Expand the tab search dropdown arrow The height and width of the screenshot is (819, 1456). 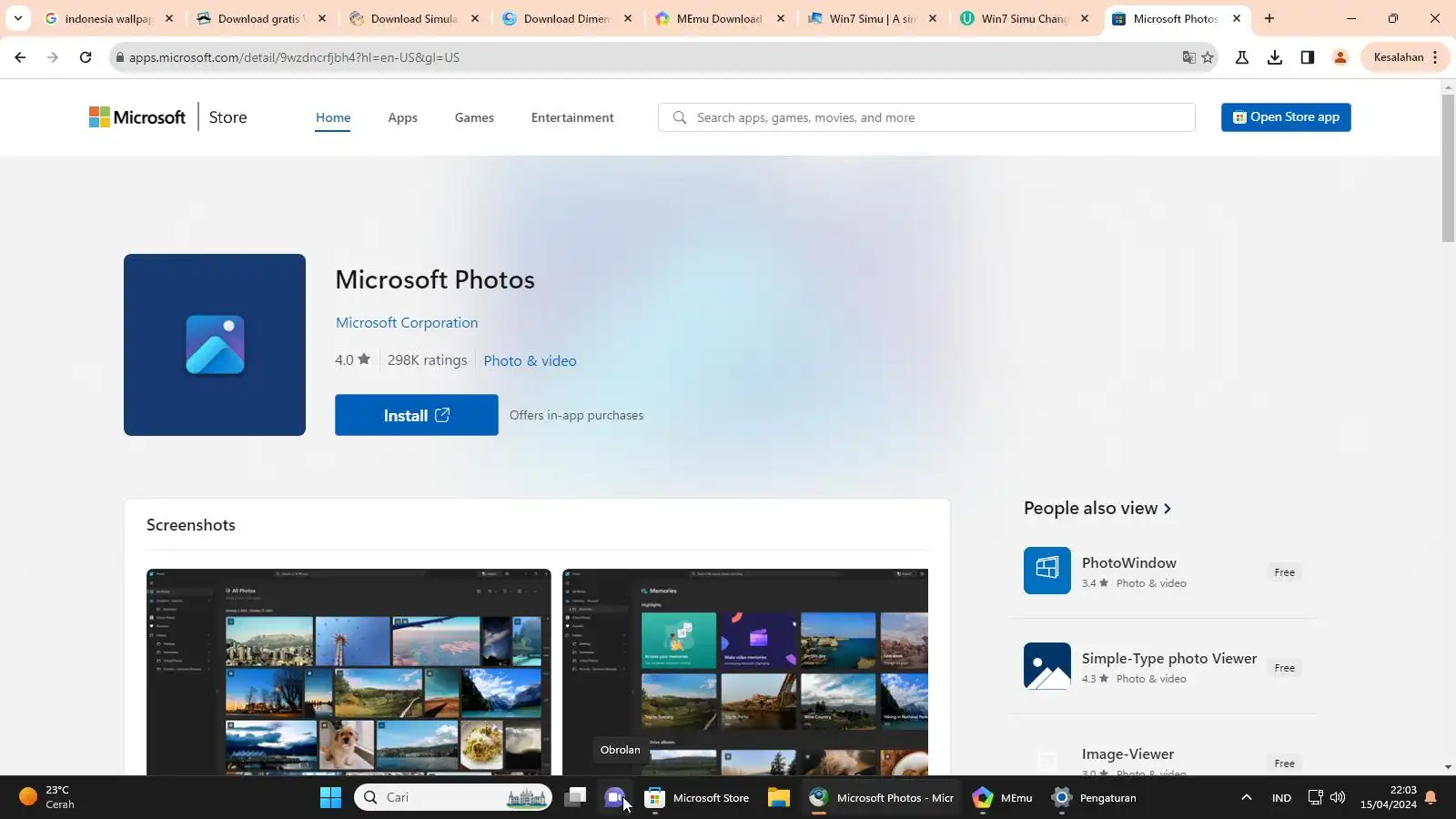[x=17, y=18]
